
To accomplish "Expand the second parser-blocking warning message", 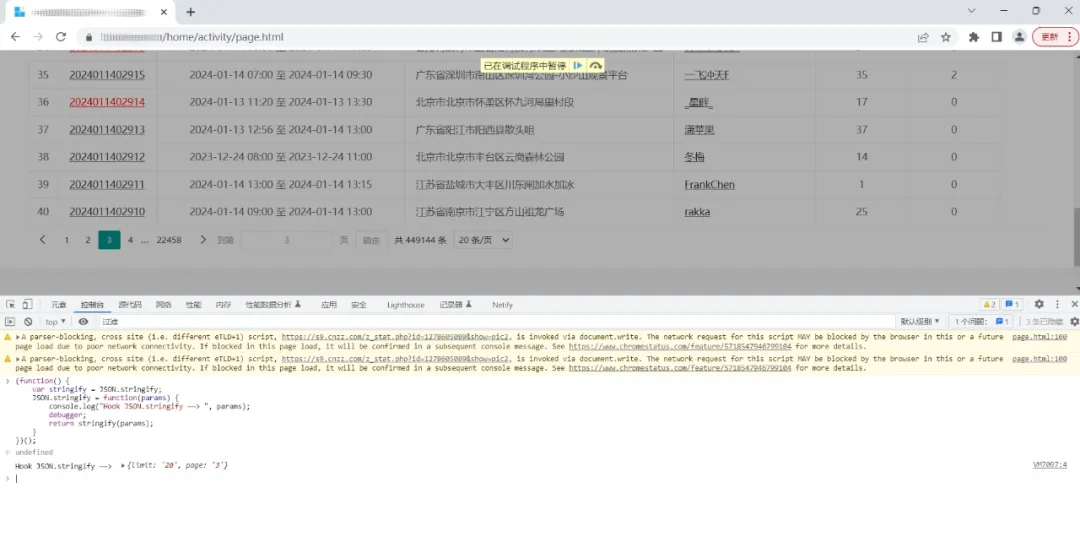I will click(18, 359).
